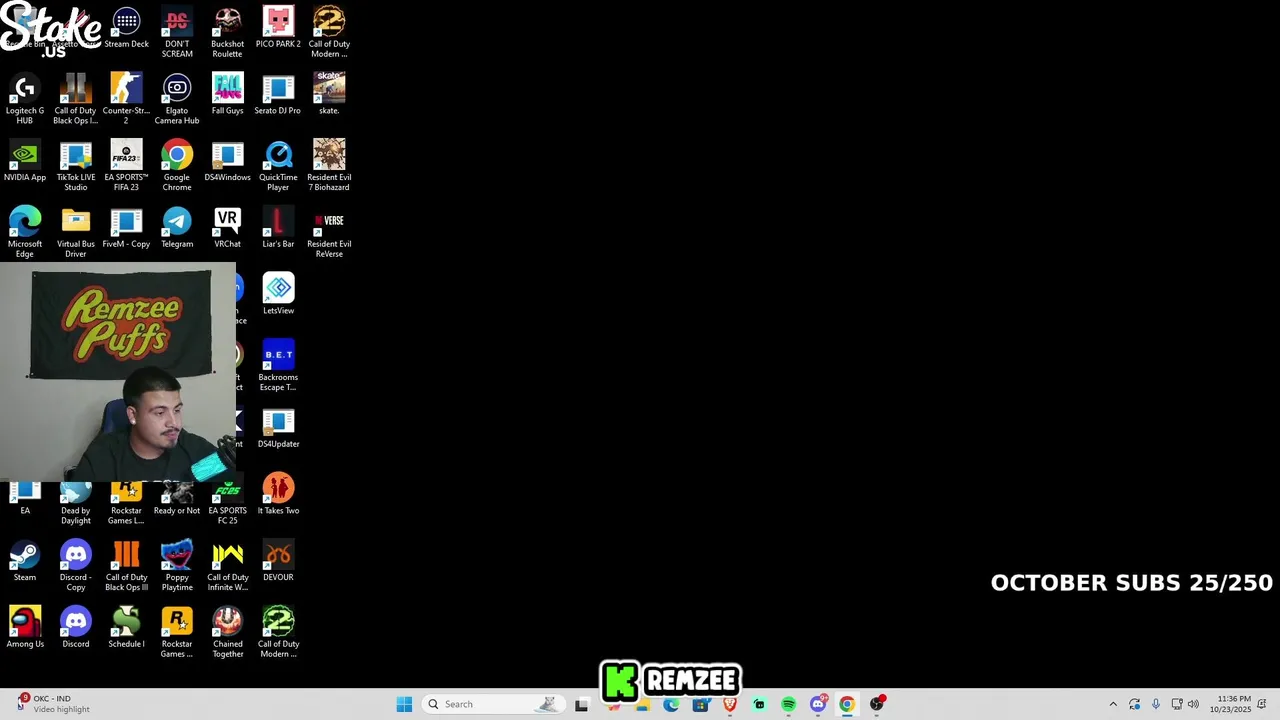Switch to Chrome on the taskbar
The width and height of the screenshot is (1280, 720).
tap(847, 704)
